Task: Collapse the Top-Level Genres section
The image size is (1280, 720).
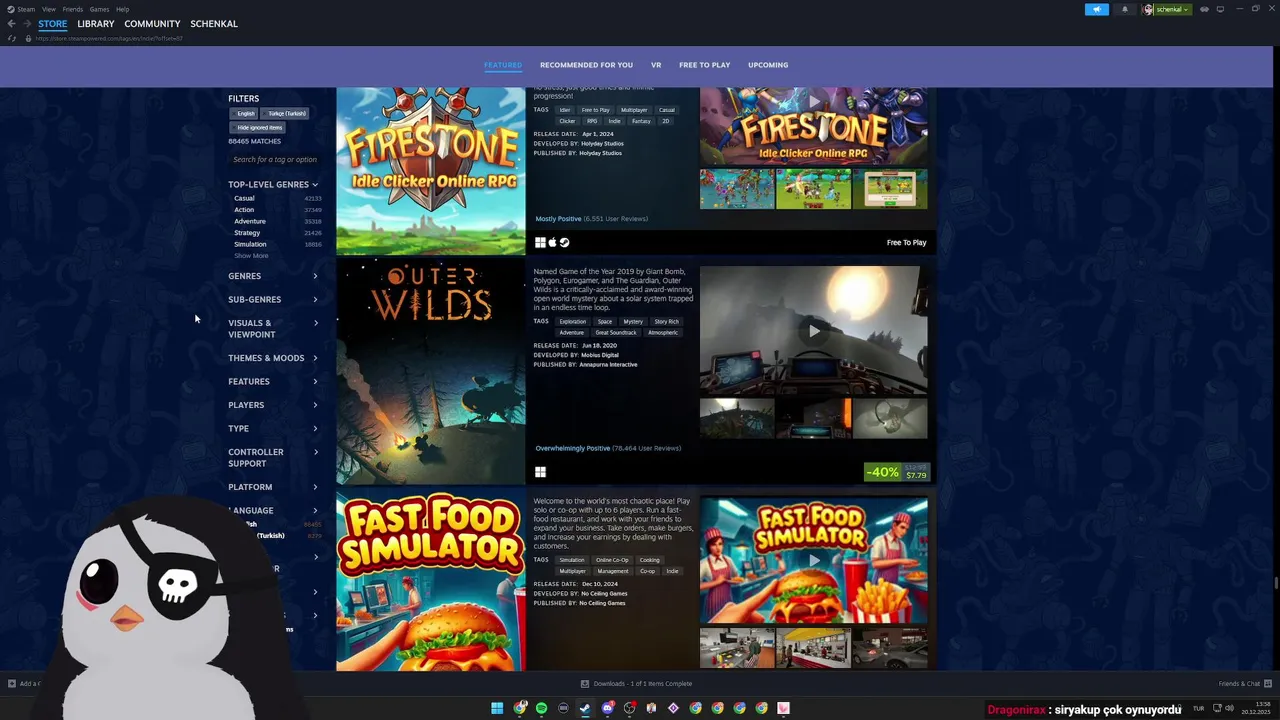Action: point(273,184)
